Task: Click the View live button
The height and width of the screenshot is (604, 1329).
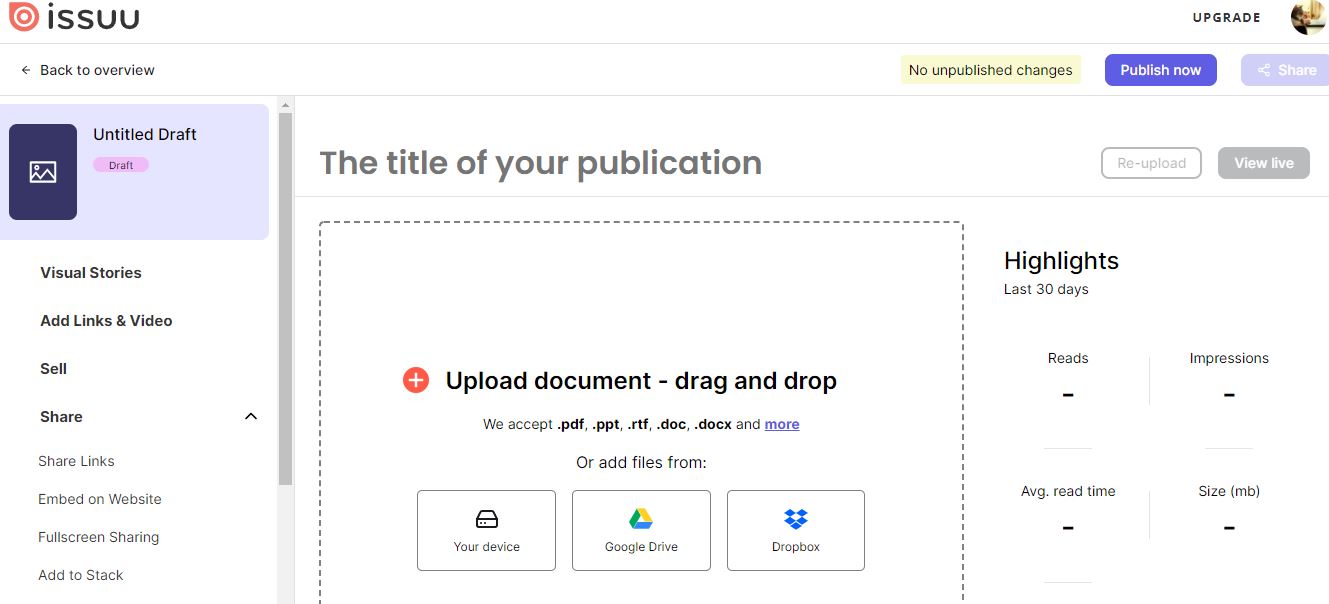Action: point(1263,162)
